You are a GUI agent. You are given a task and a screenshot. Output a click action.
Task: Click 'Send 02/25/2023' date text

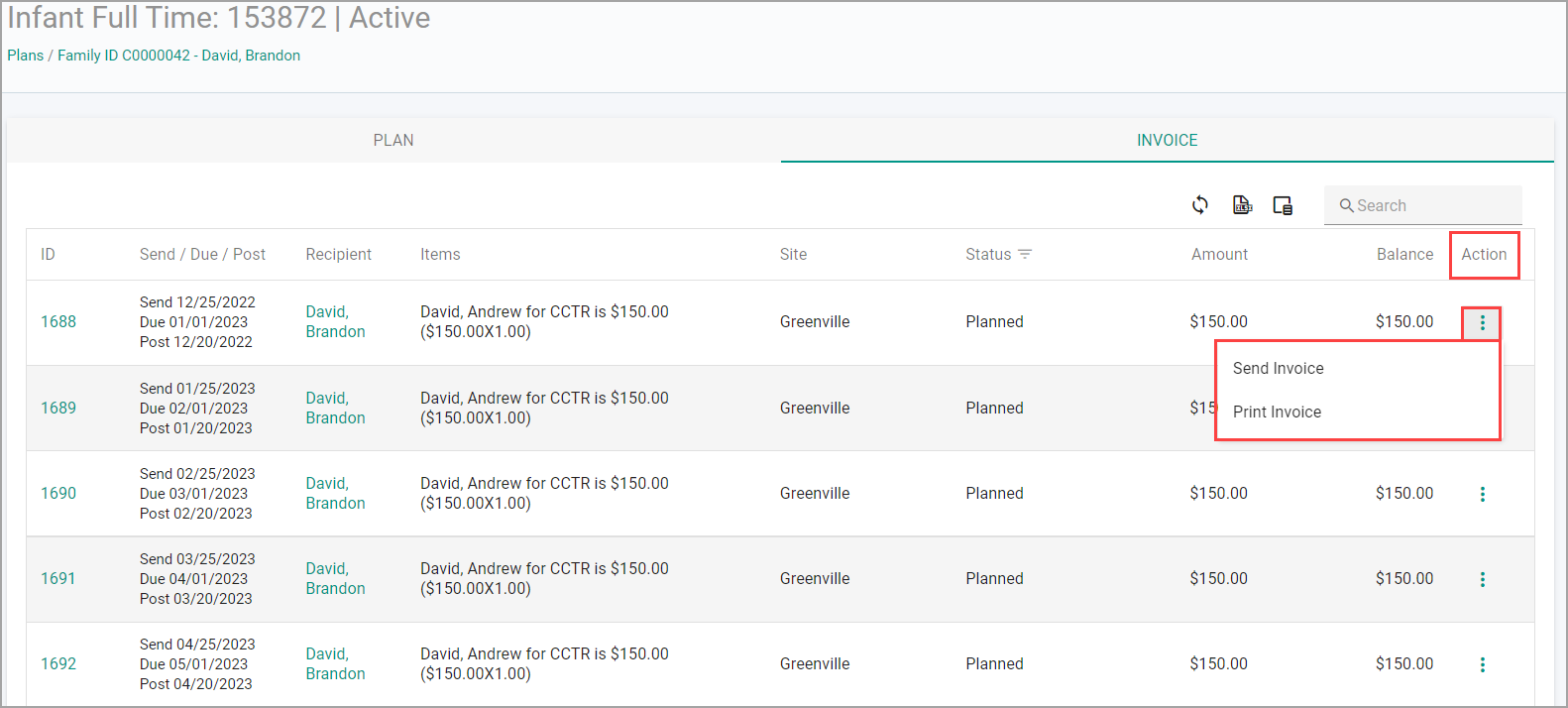pyautogui.click(x=197, y=474)
